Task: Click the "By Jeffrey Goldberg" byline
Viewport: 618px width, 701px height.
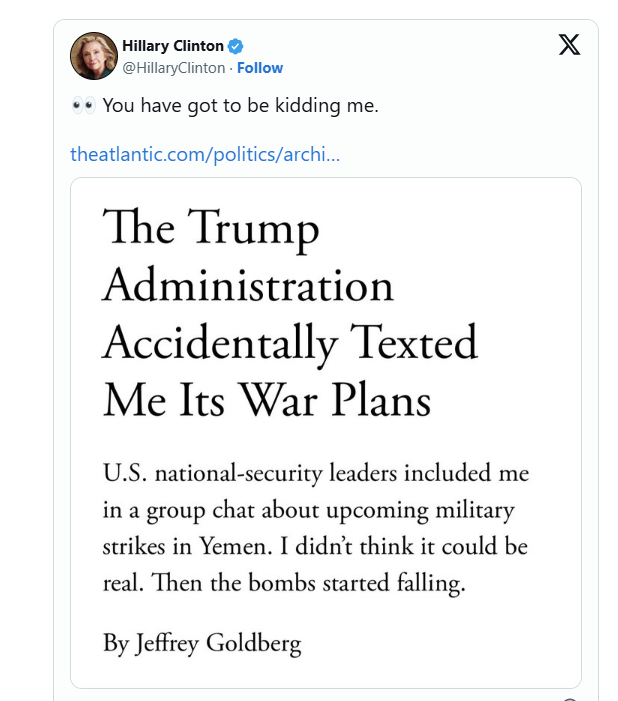Action: 202,642
